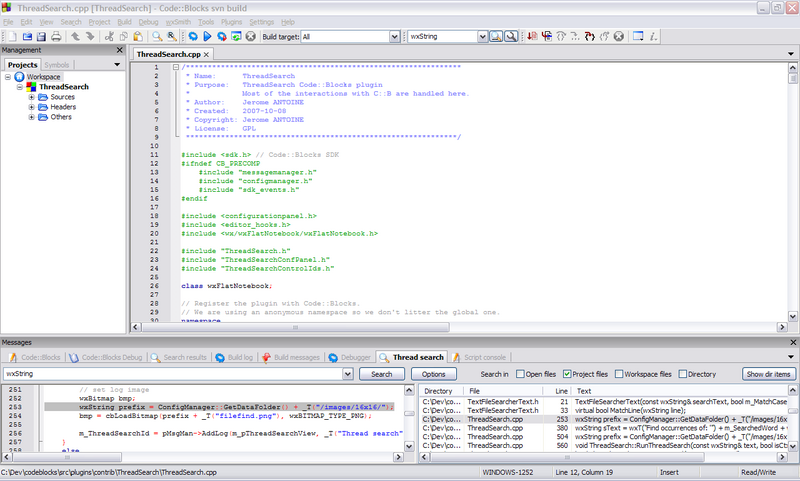Save the file with the floppy icon
This screenshot has width=800, height=481.
[x=41, y=36]
